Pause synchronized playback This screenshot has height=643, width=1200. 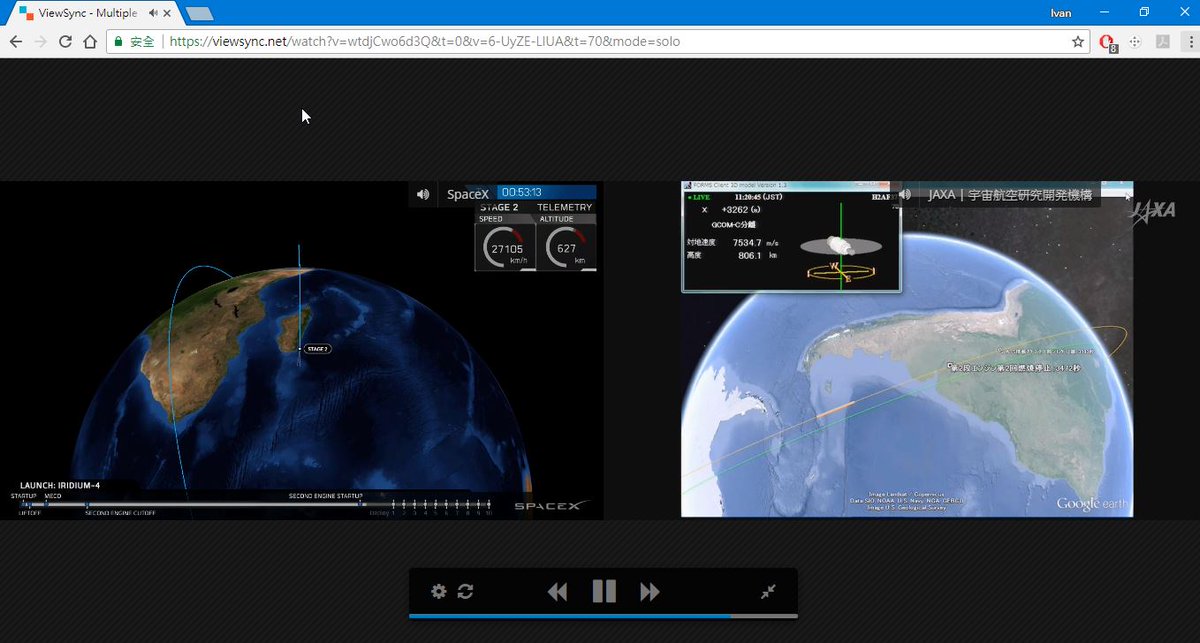604,591
